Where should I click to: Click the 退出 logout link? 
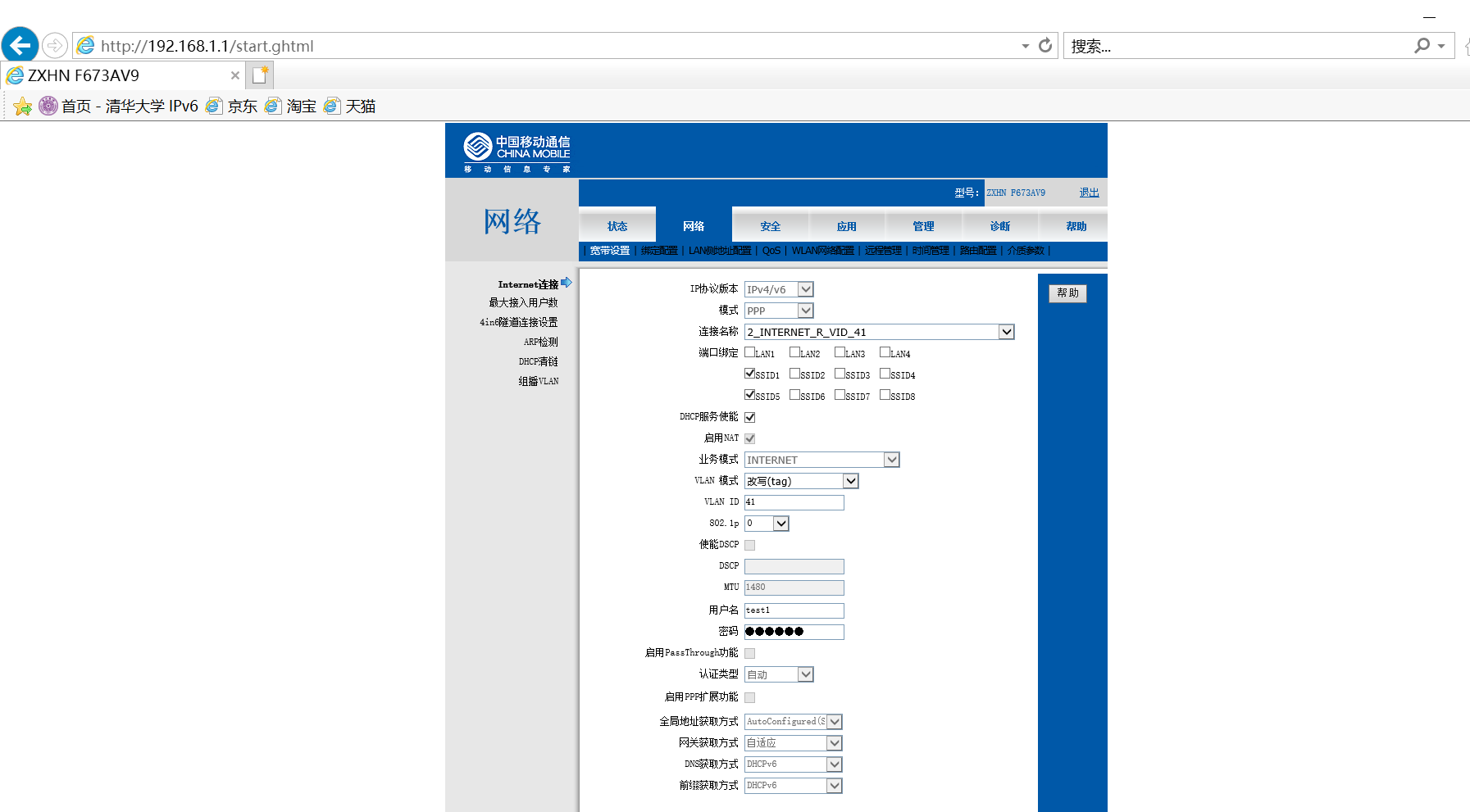1089,193
